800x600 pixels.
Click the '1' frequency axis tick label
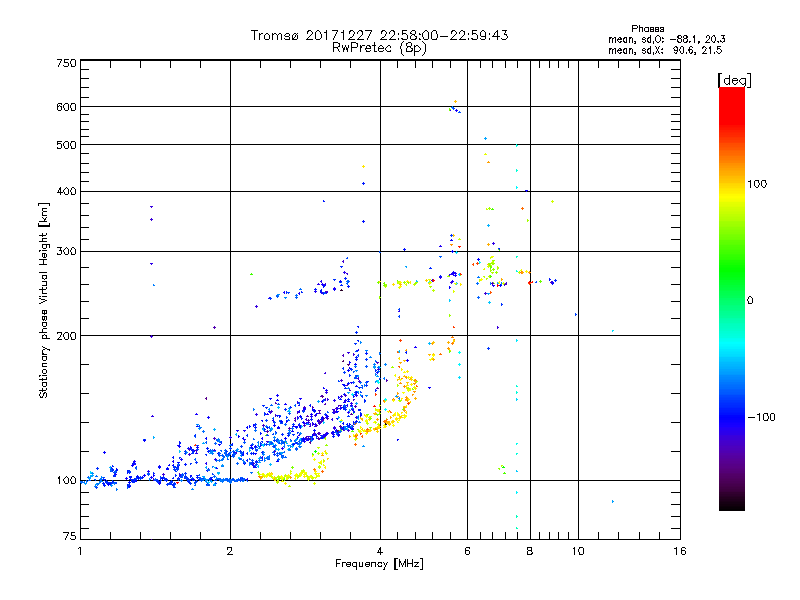click(80, 551)
